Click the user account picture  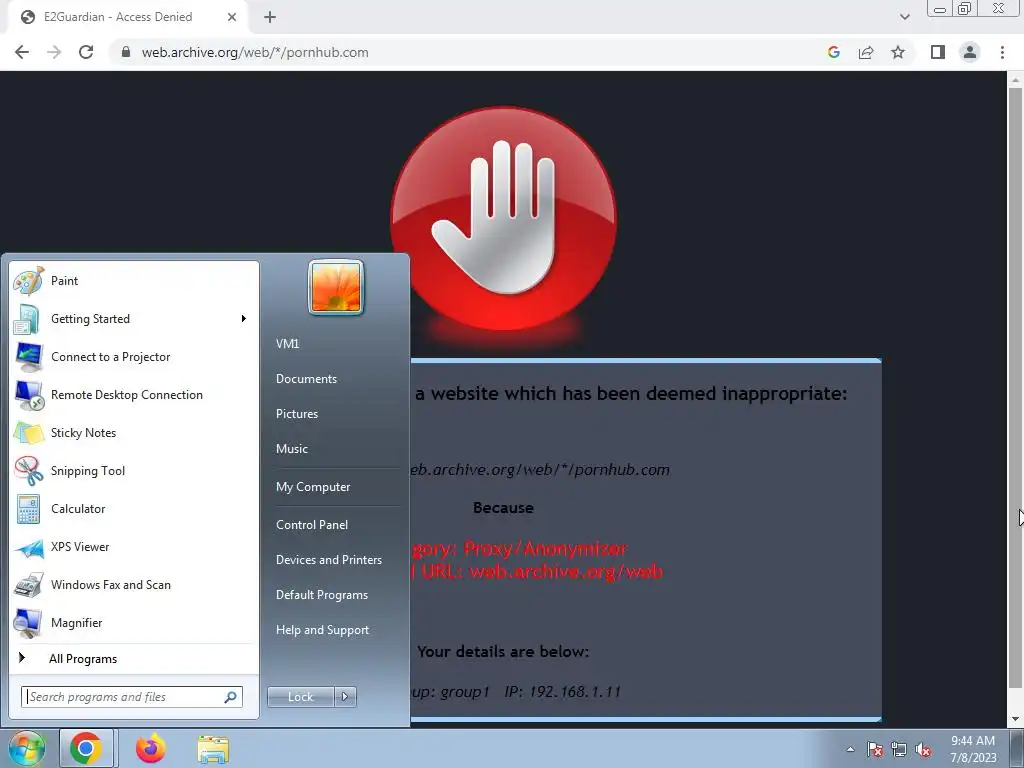click(x=336, y=287)
